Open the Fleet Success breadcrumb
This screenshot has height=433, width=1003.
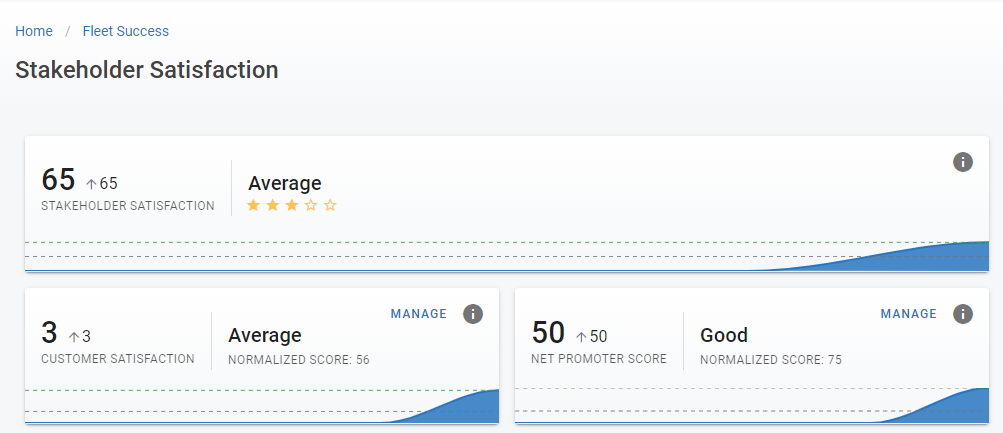point(126,31)
